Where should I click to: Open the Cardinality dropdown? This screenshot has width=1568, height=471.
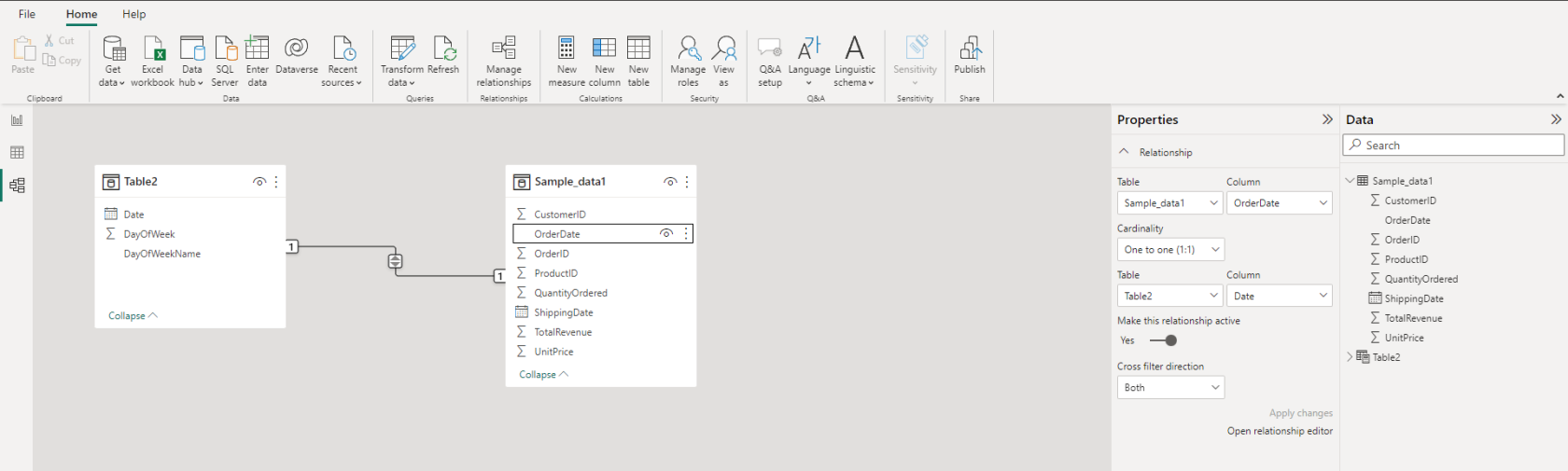click(x=1170, y=250)
